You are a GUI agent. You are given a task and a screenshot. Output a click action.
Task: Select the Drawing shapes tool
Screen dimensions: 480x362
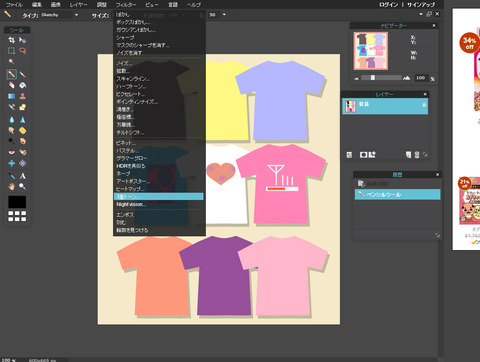point(22,107)
